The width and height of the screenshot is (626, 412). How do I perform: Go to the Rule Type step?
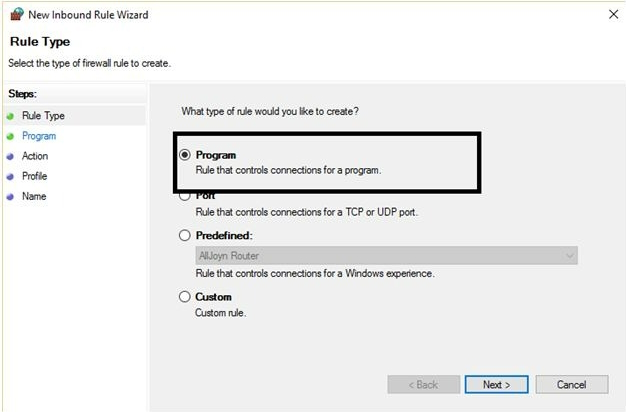click(43, 116)
